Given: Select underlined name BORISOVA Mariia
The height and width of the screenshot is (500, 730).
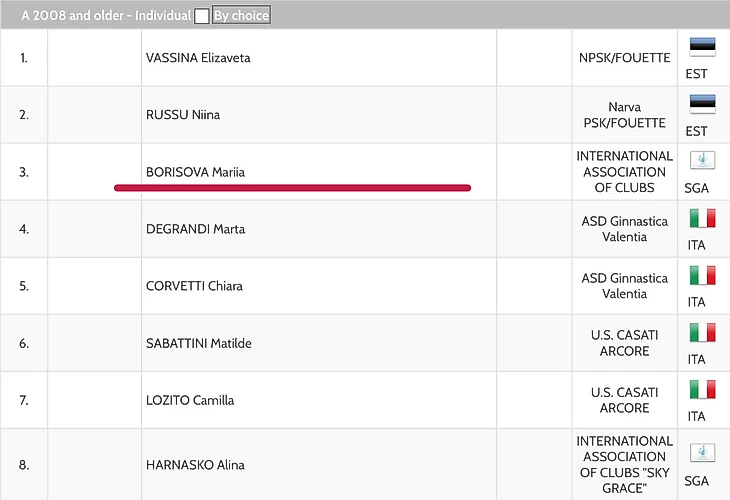Looking at the screenshot, I should [x=195, y=172].
